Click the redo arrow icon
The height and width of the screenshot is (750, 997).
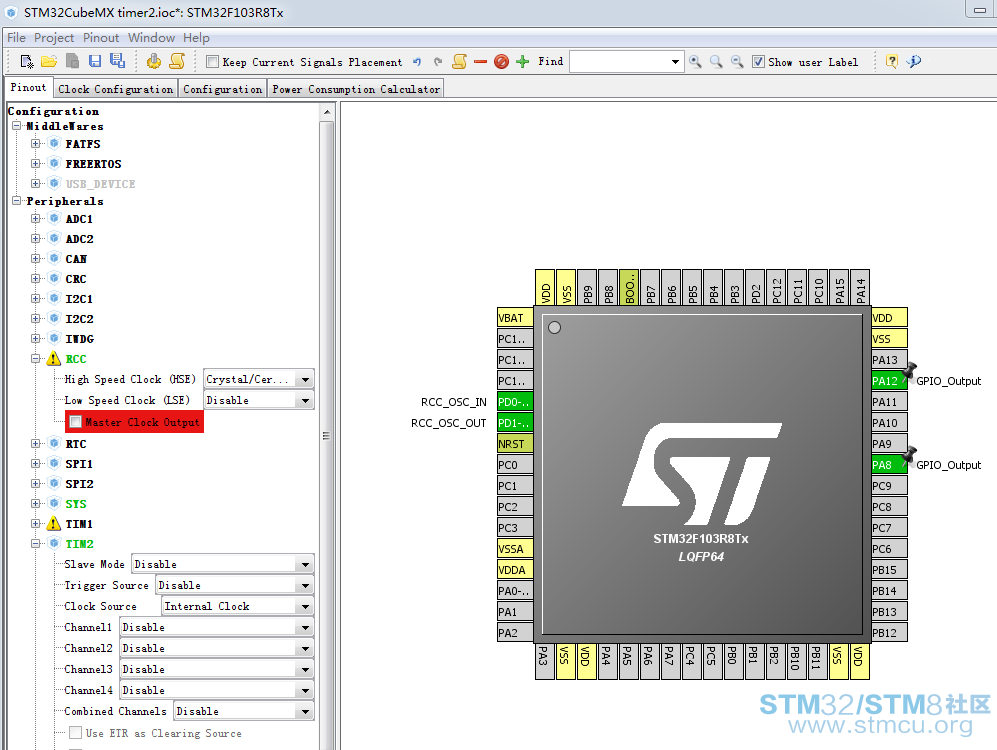tap(437, 62)
